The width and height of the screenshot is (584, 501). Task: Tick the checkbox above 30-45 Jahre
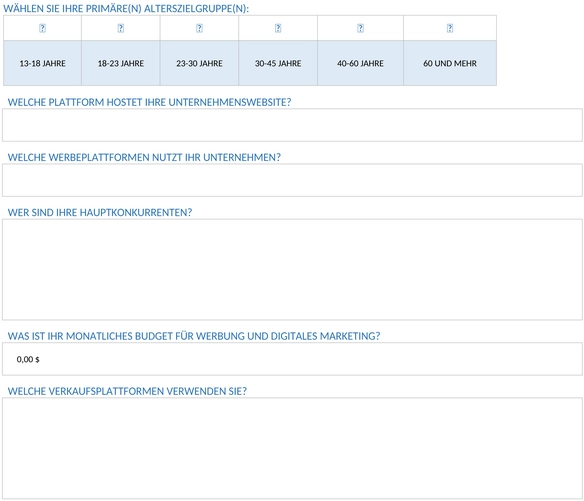[278, 28]
